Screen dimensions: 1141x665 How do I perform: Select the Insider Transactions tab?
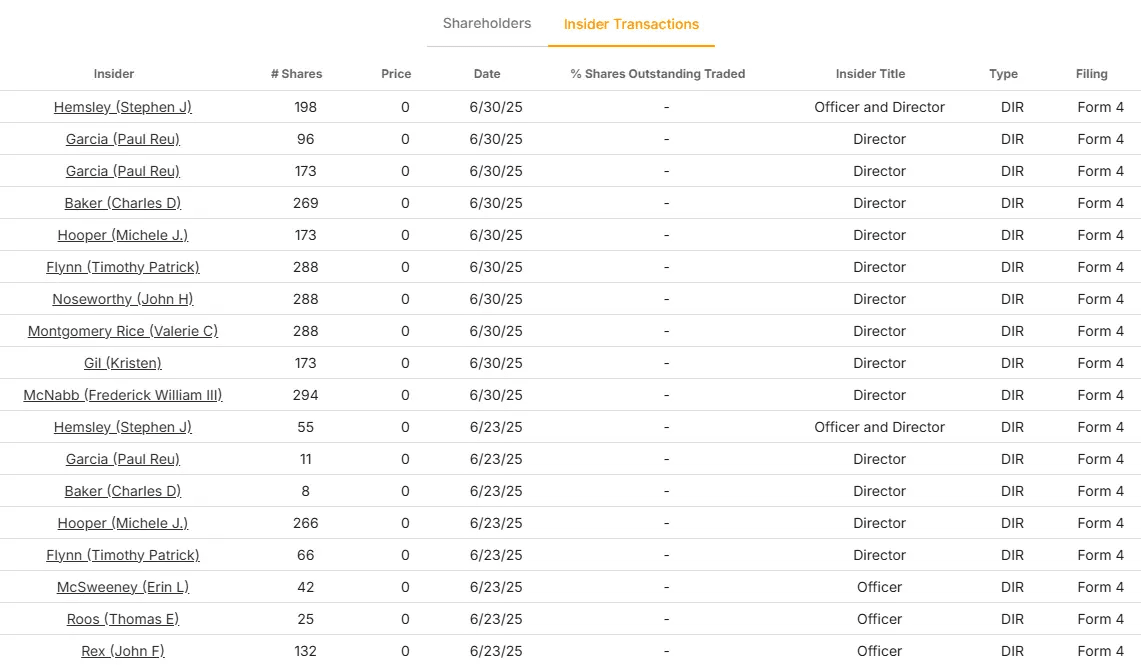click(x=631, y=24)
